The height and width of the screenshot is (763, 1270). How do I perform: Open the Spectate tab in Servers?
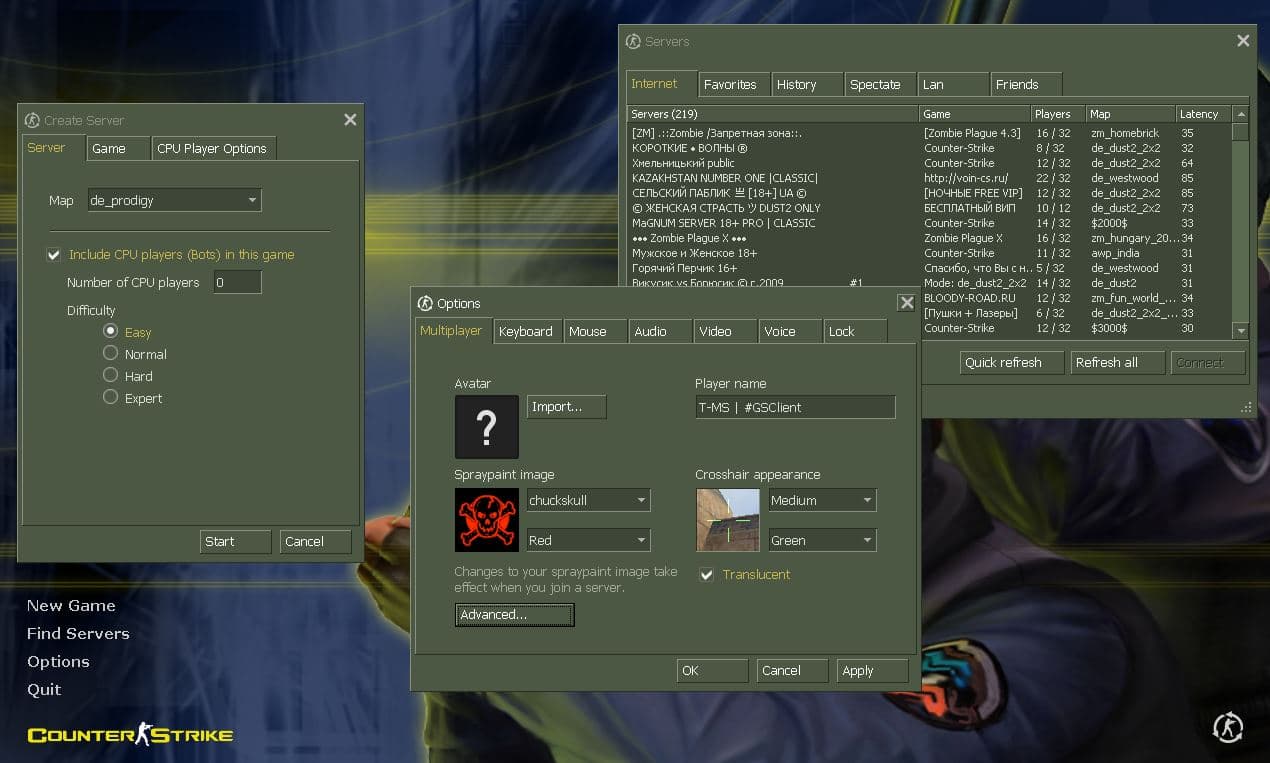click(x=881, y=84)
